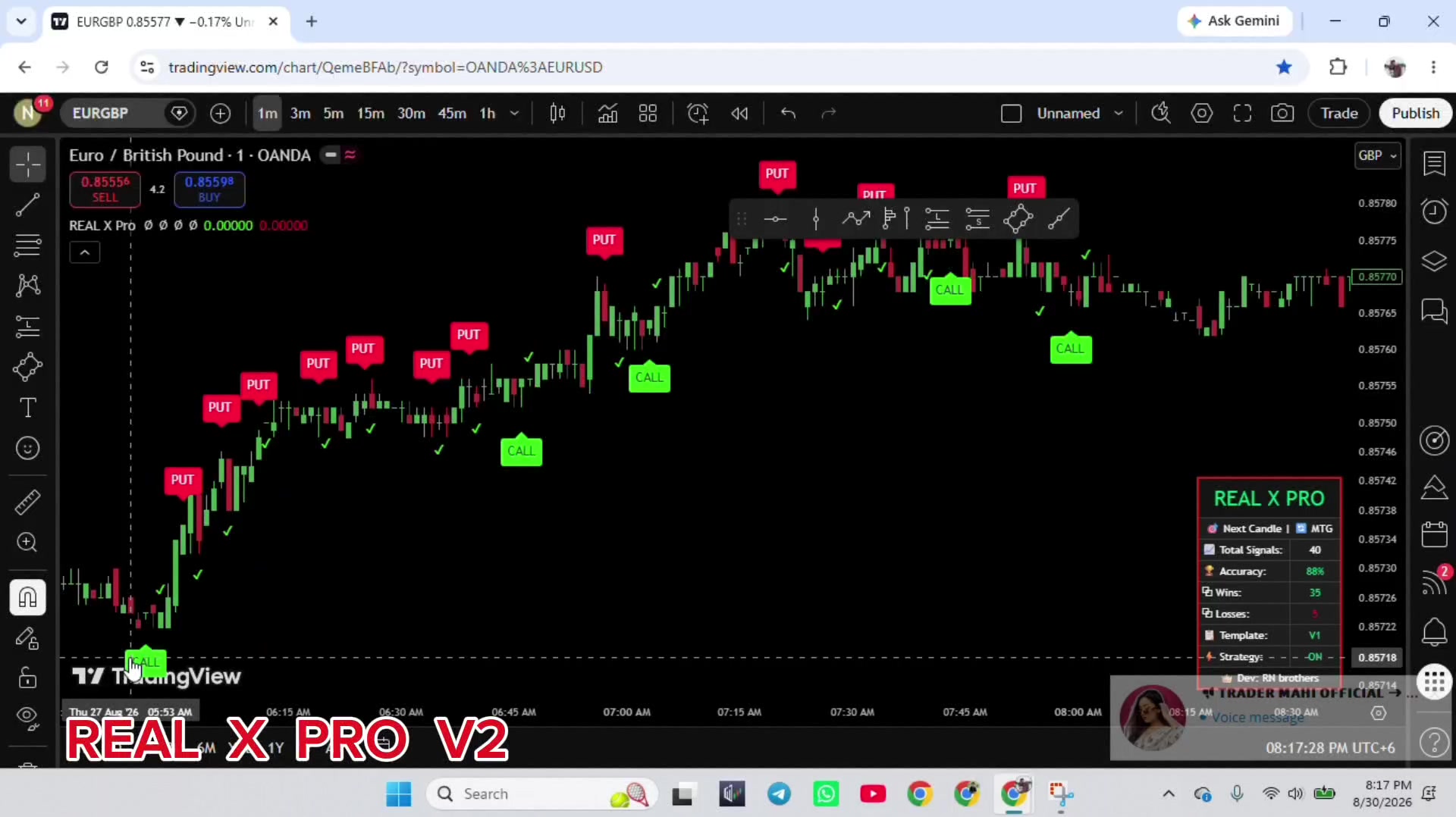Image resolution: width=1456 pixels, height=817 pixels.
Task: Switch to the 3m timeframe
Action: point(300,113)
